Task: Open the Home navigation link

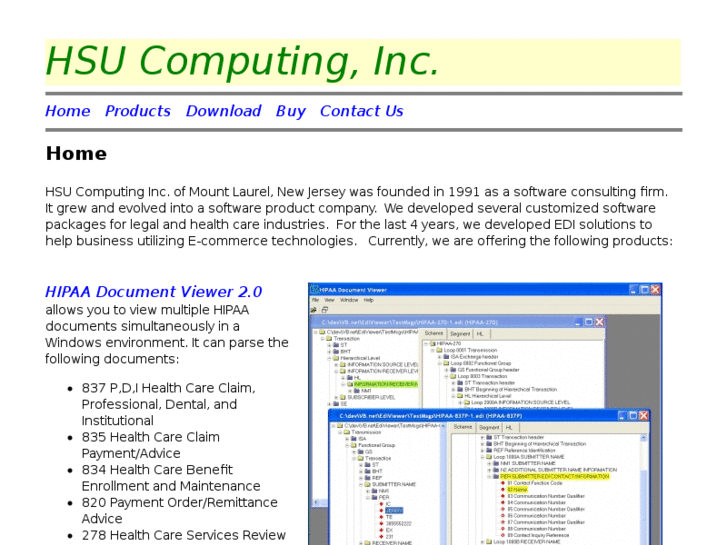Action: pyautogui.click(x=68, y=111)
